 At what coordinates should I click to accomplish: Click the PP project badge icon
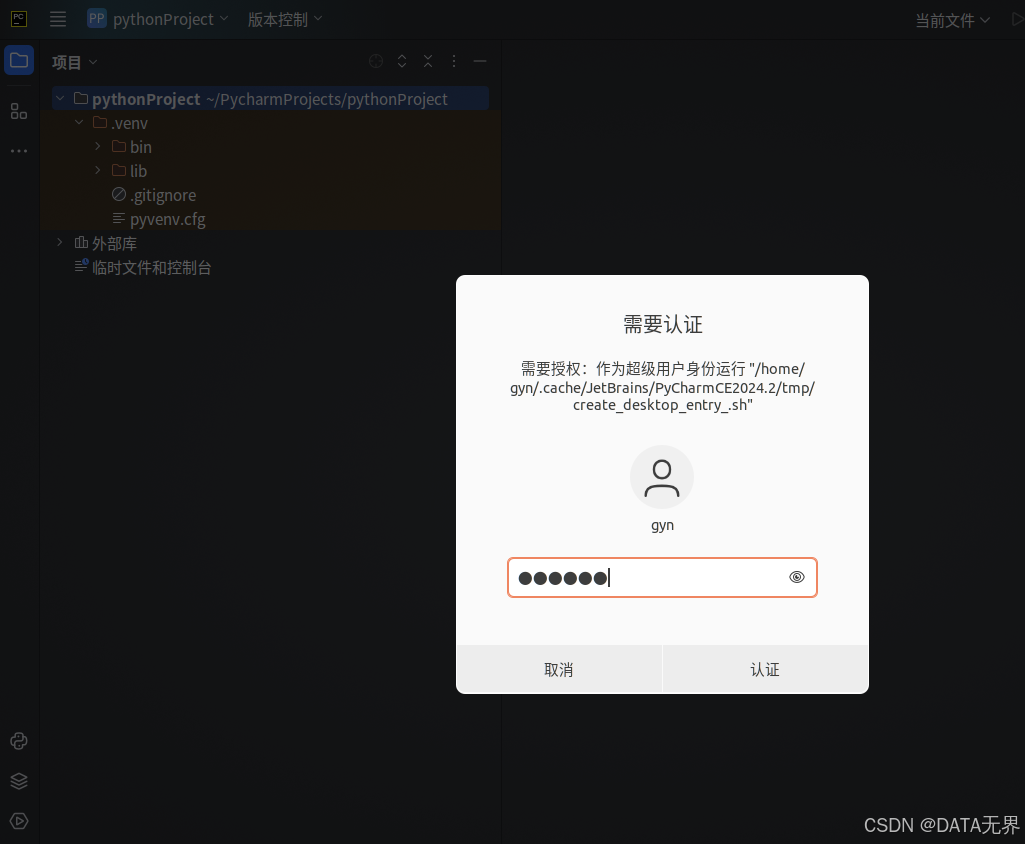97,18
